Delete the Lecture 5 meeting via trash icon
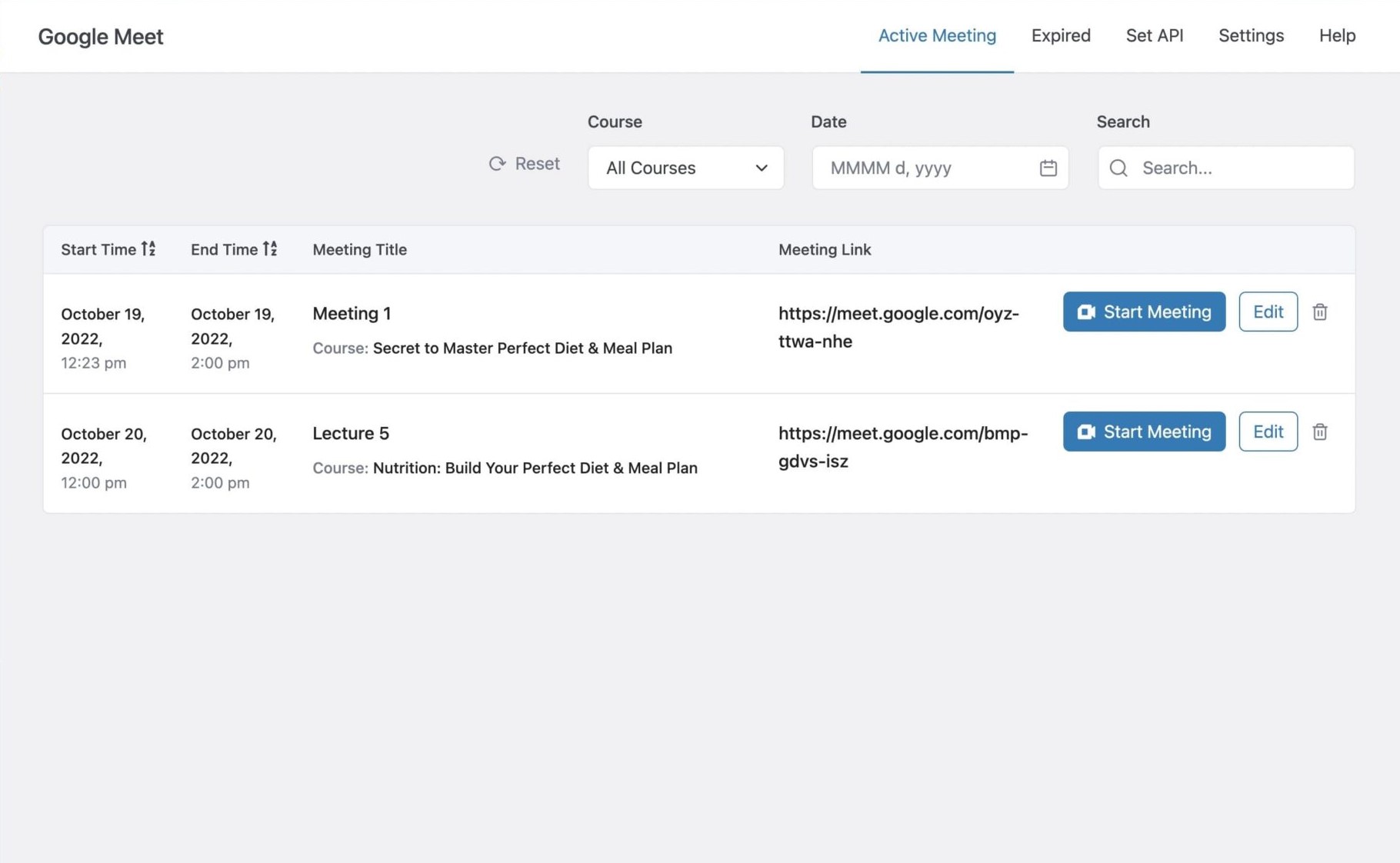Screen dimensions: 1400x863 pyautogui.click(x=1319, y=432)
